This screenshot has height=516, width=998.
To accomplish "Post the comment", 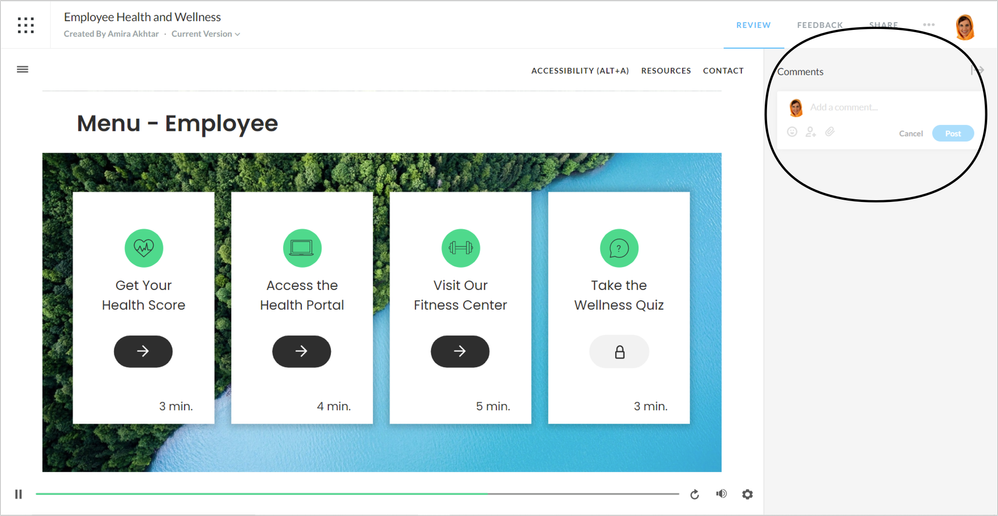I will (x=953, y=133).
